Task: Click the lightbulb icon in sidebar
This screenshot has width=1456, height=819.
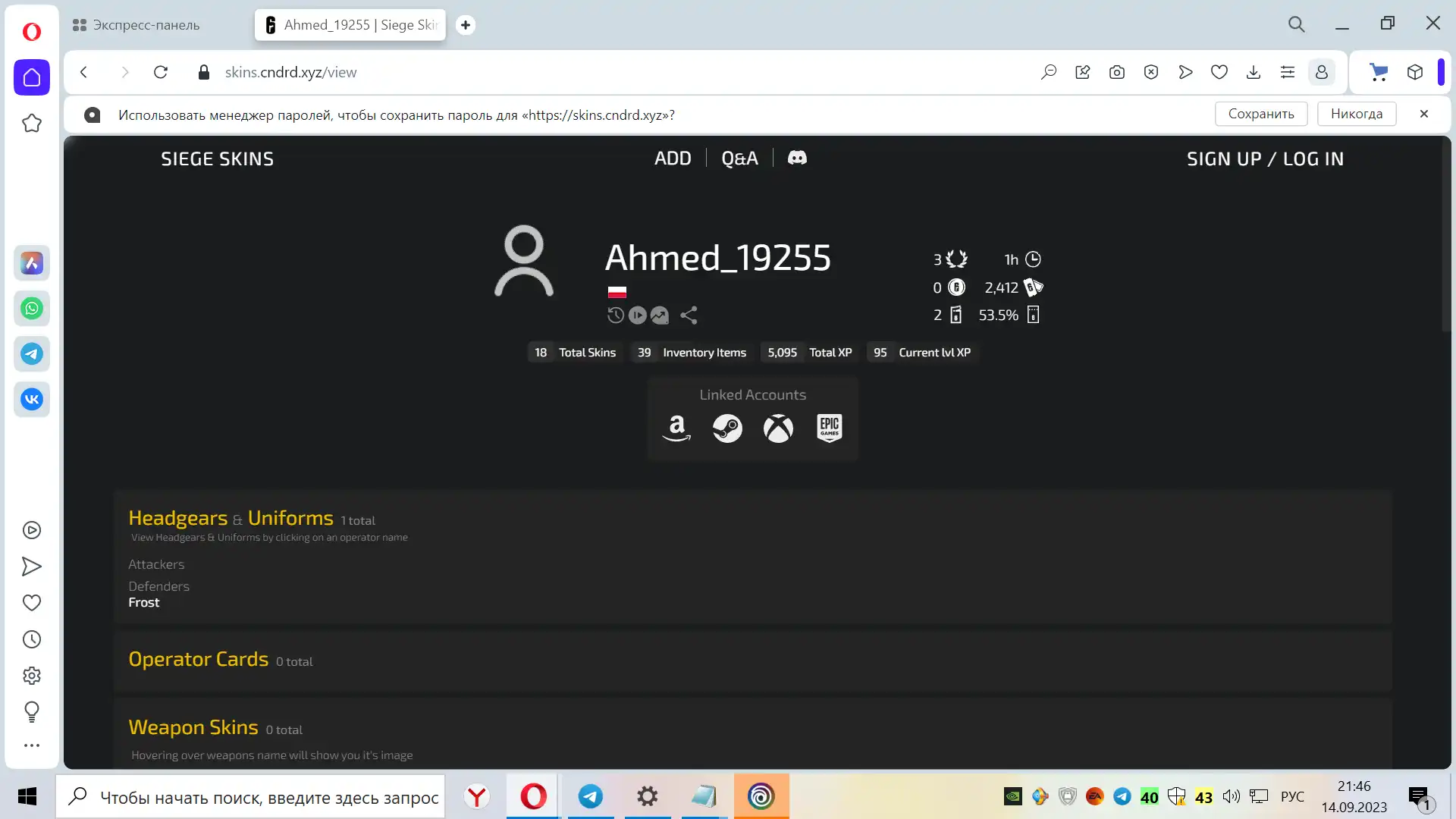Action: (32, 711)
